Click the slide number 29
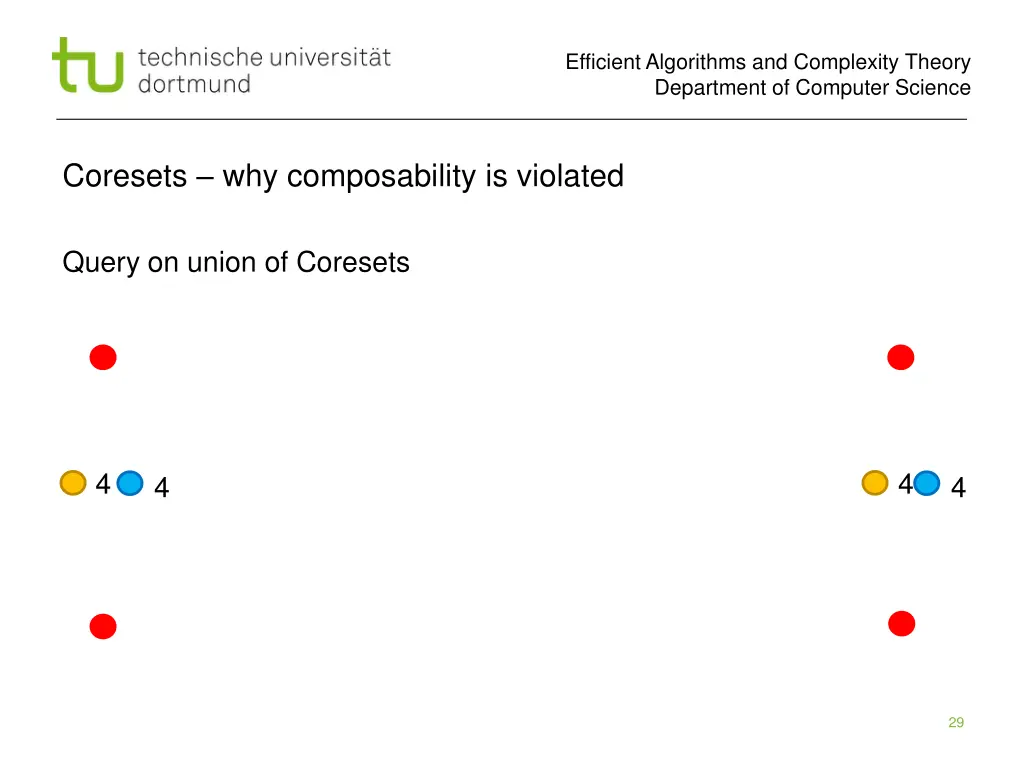Viewport: 1024px width, 768px height. (956, 722)
